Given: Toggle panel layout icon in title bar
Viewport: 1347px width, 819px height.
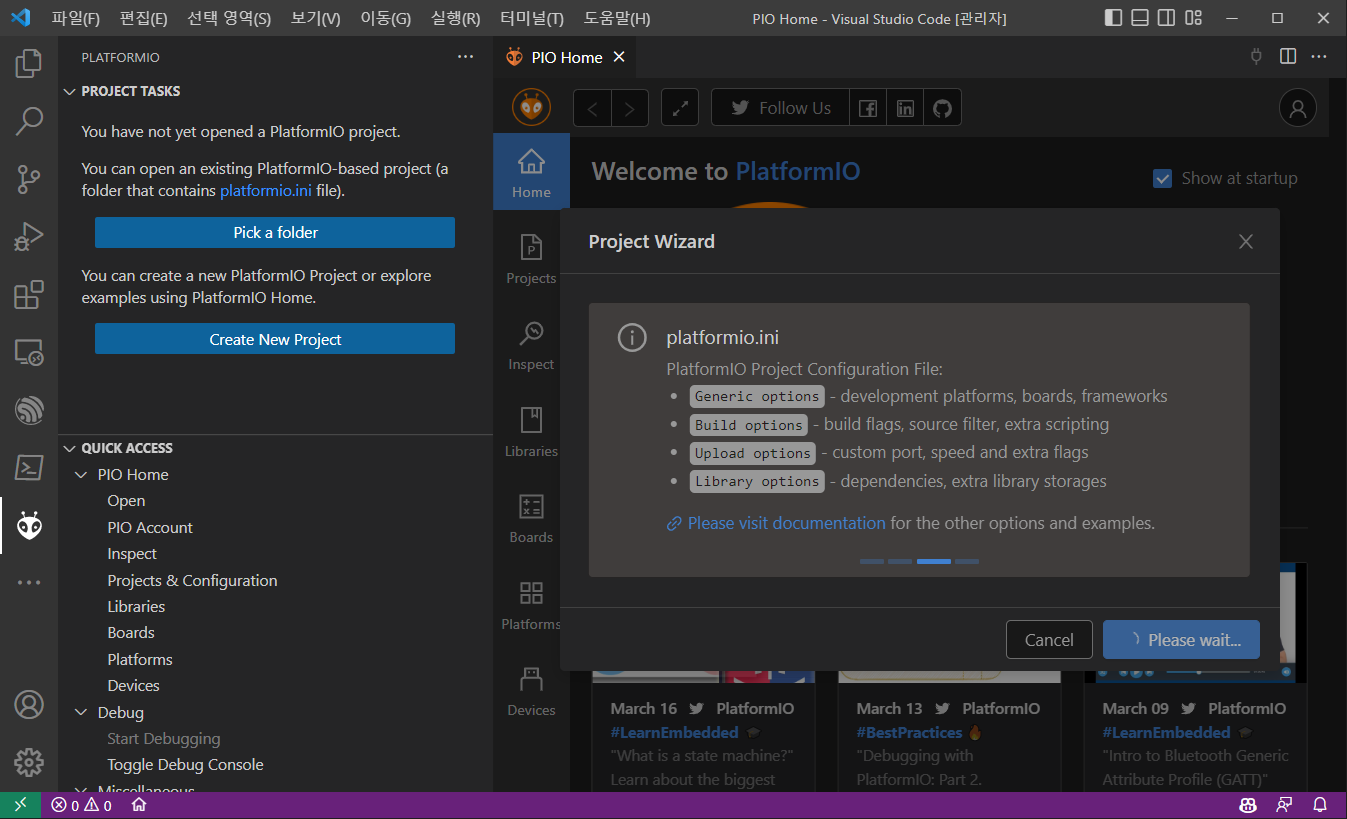Looking at the screenshot, I should (x=1140, y=18).
